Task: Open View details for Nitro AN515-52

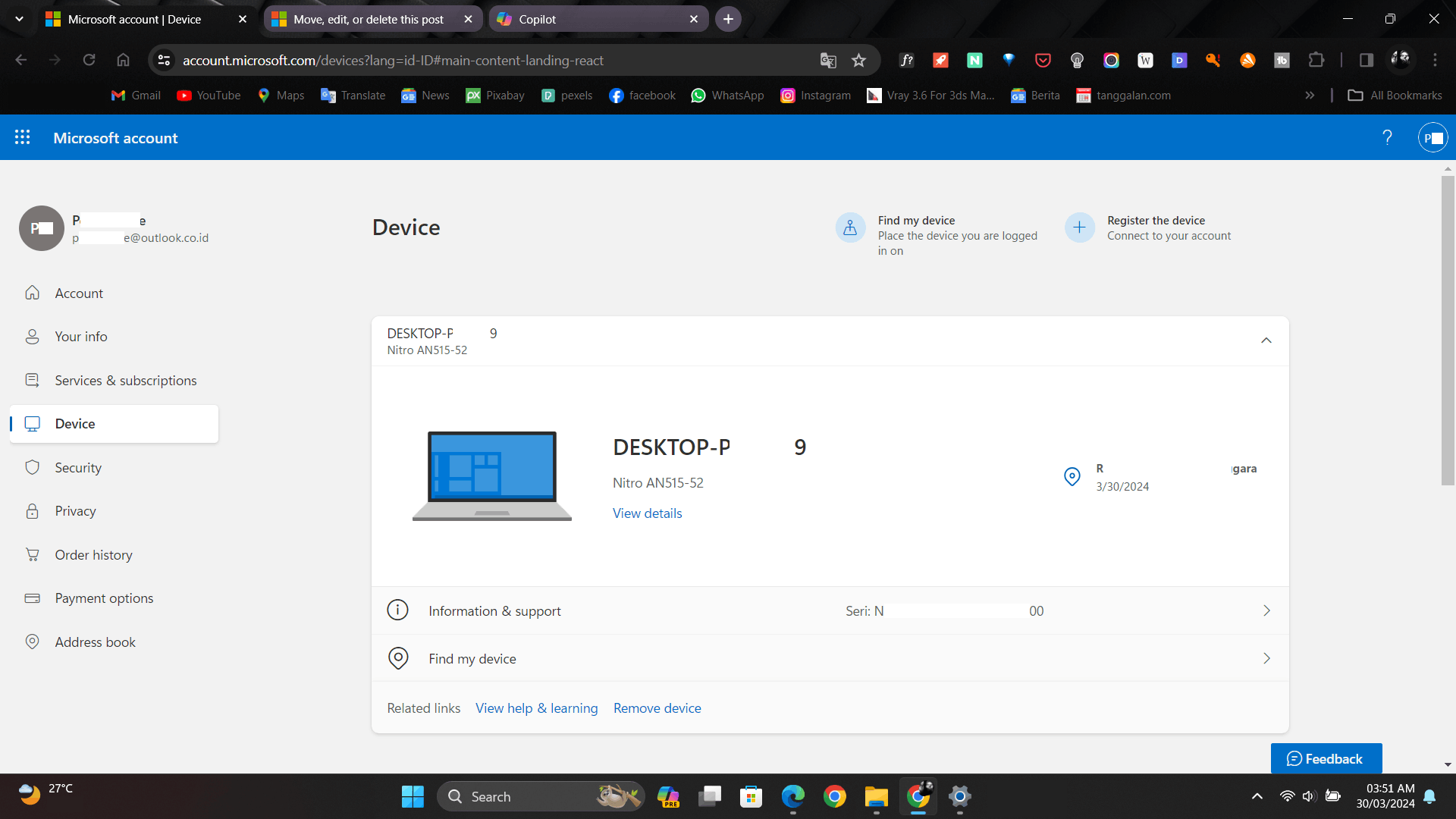Action: [646, 513]
